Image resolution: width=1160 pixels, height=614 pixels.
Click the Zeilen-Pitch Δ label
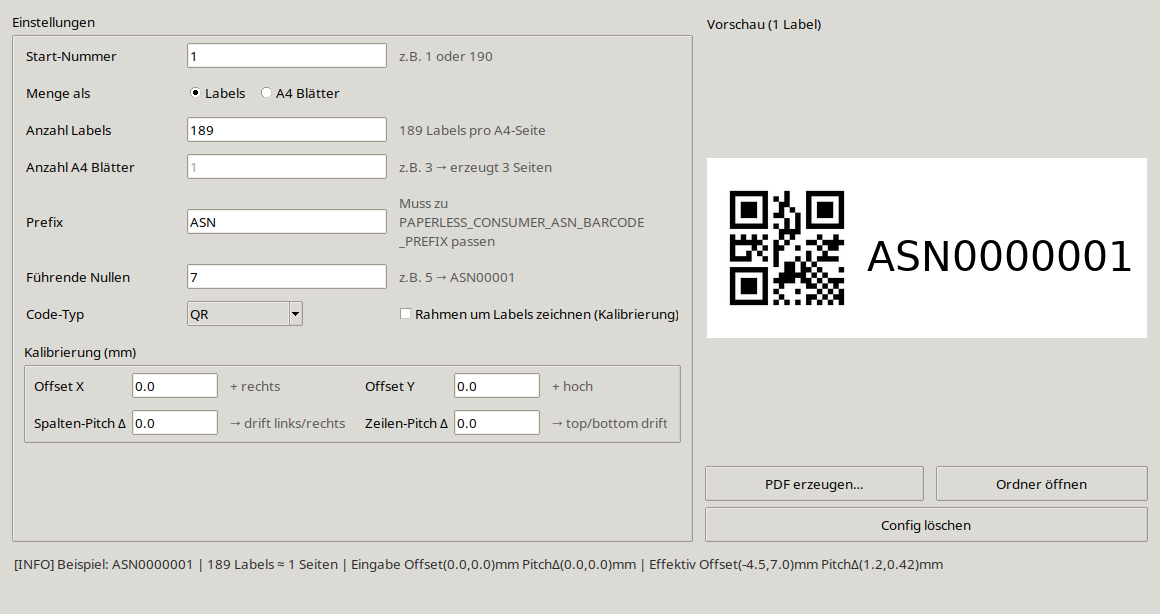point(406,423)
